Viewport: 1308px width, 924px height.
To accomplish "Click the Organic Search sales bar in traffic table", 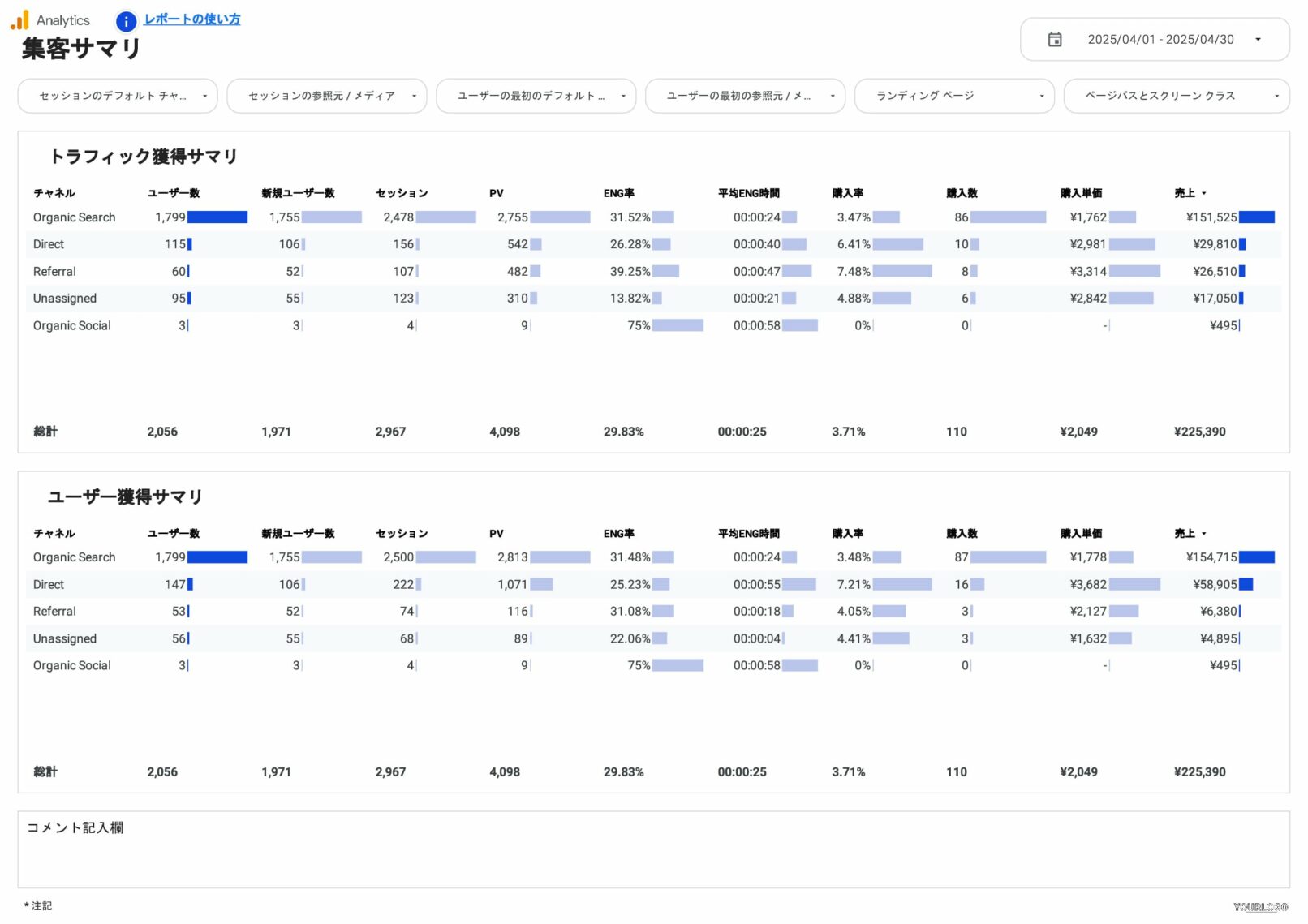I will pos(1256,217).
